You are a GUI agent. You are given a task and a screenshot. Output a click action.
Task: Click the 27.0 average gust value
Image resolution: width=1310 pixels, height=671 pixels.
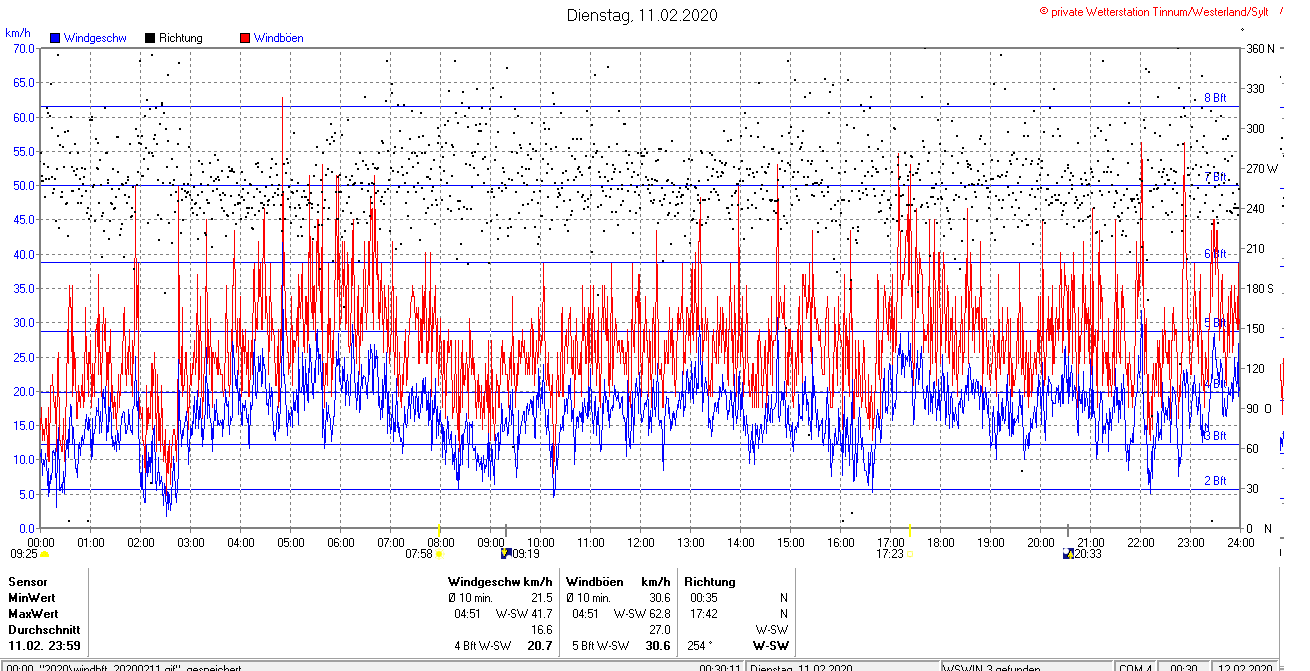point(659,629)
